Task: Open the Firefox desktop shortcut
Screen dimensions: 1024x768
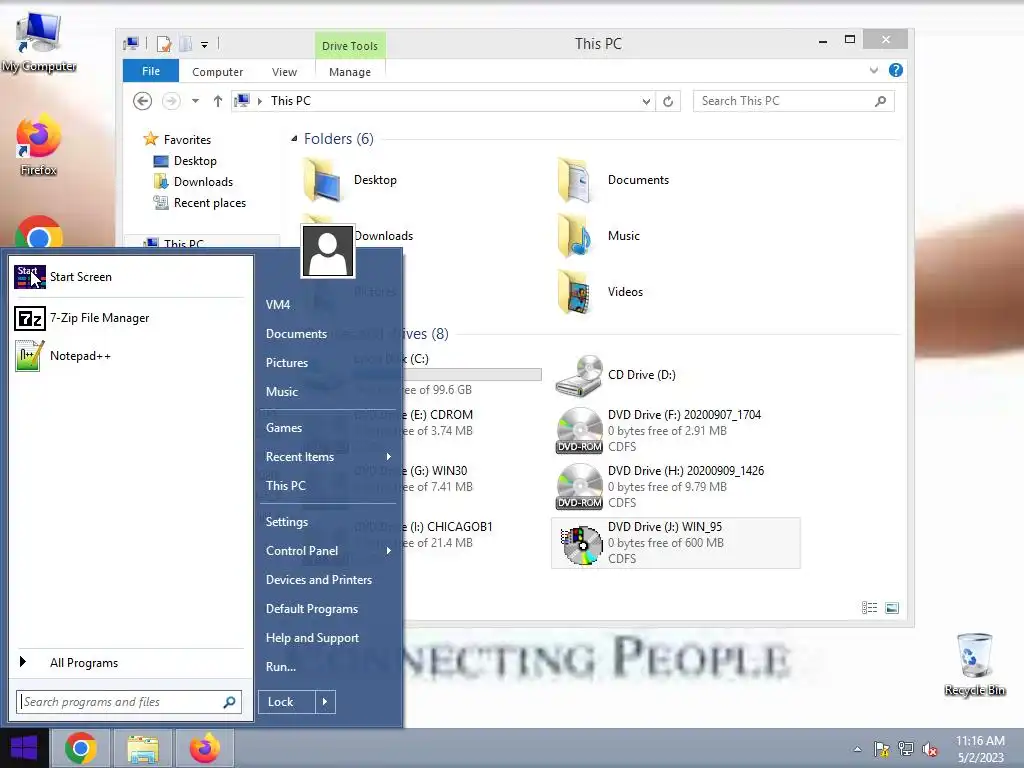Action: click(x=39, y=145)
